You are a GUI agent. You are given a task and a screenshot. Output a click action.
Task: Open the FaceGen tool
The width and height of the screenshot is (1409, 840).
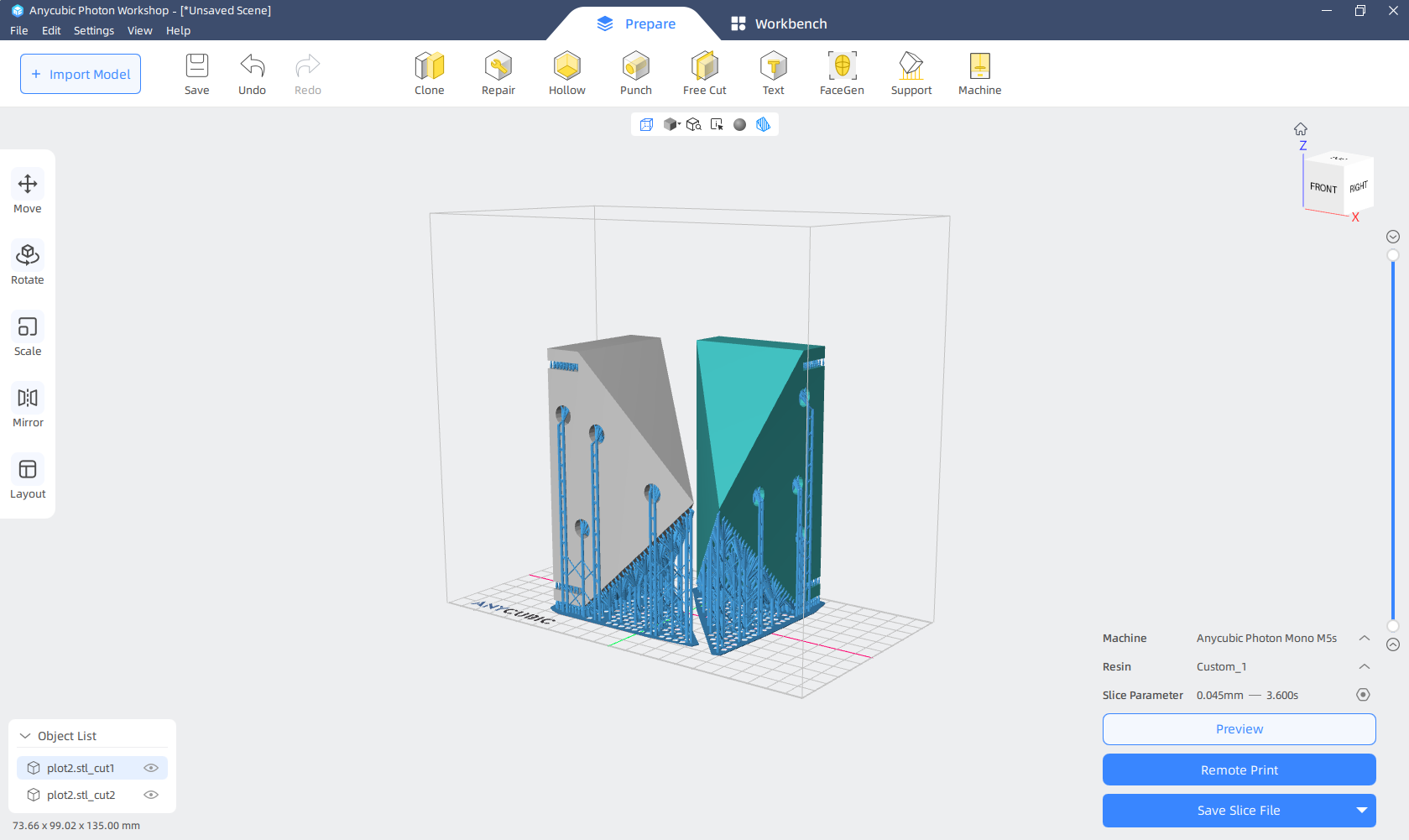tap(842, 74)
